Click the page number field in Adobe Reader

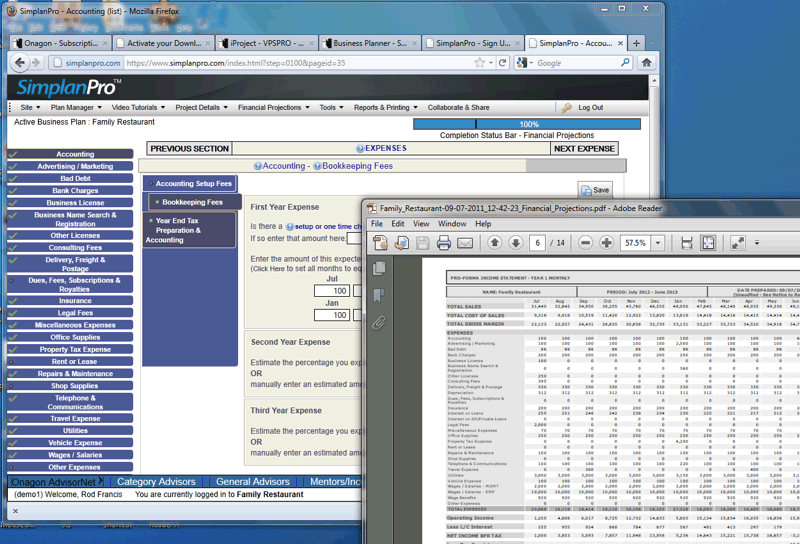(537, 243)
